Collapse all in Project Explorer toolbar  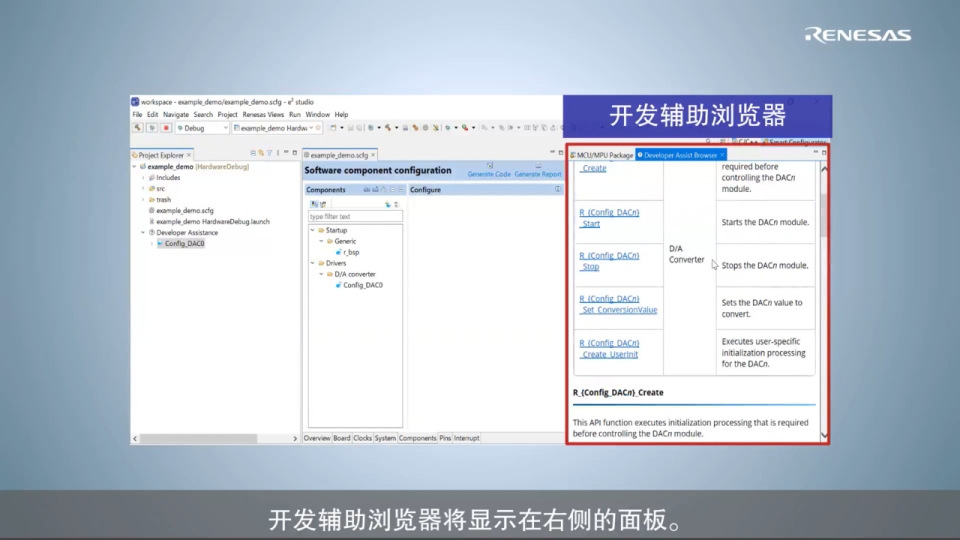[253, 153]
